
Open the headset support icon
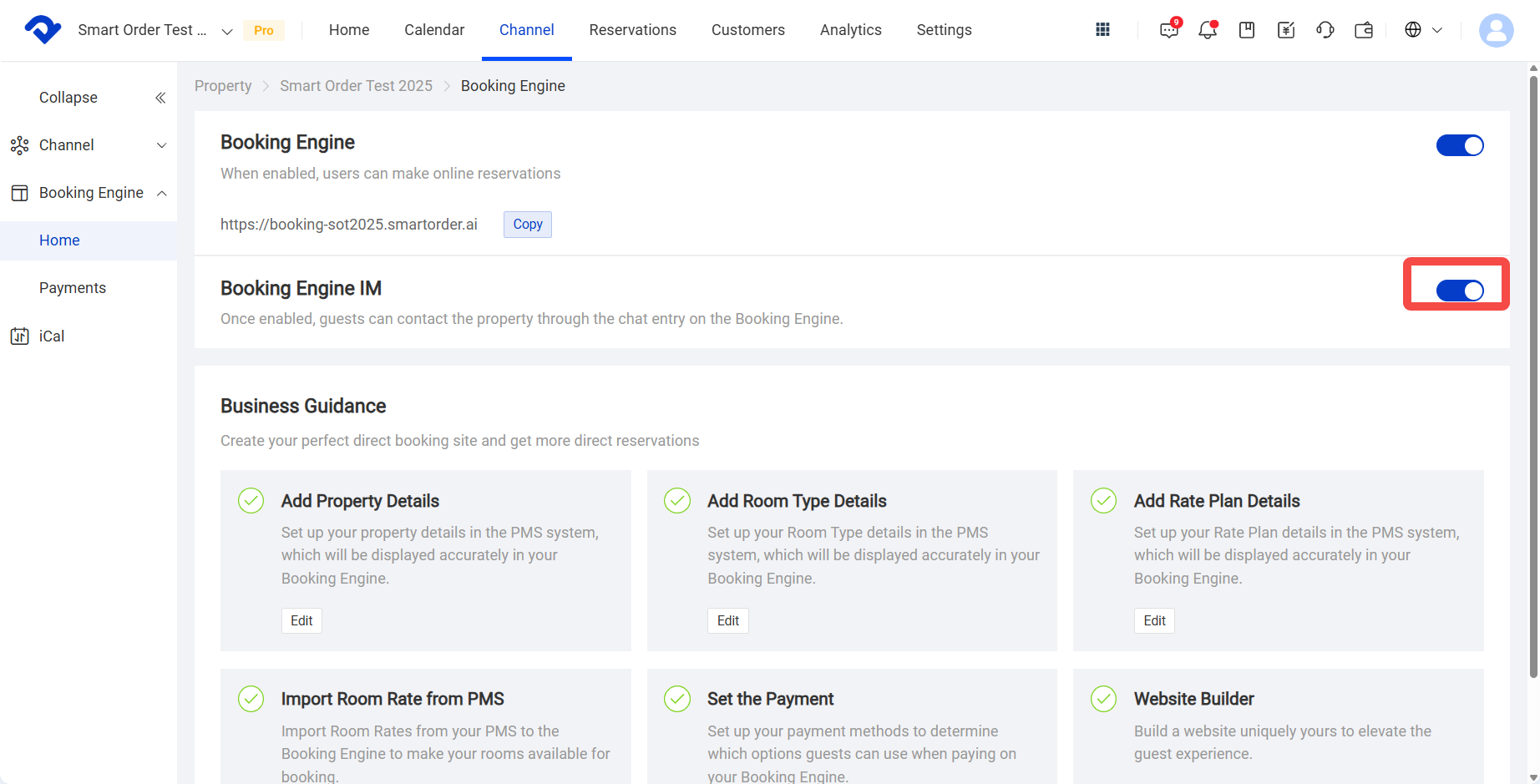[x=1325, y=30]
